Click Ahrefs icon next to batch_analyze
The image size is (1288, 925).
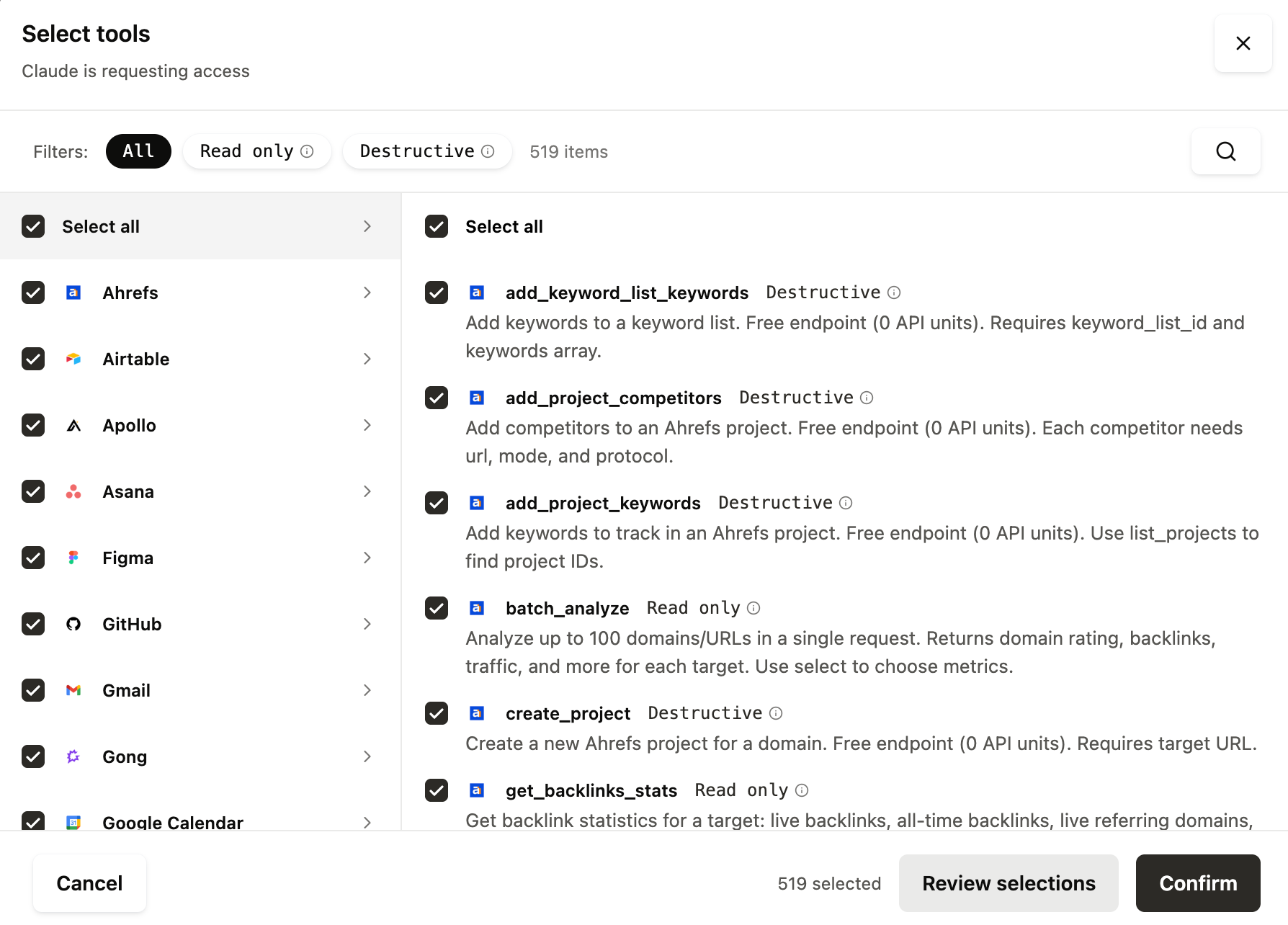coord(477,608)
